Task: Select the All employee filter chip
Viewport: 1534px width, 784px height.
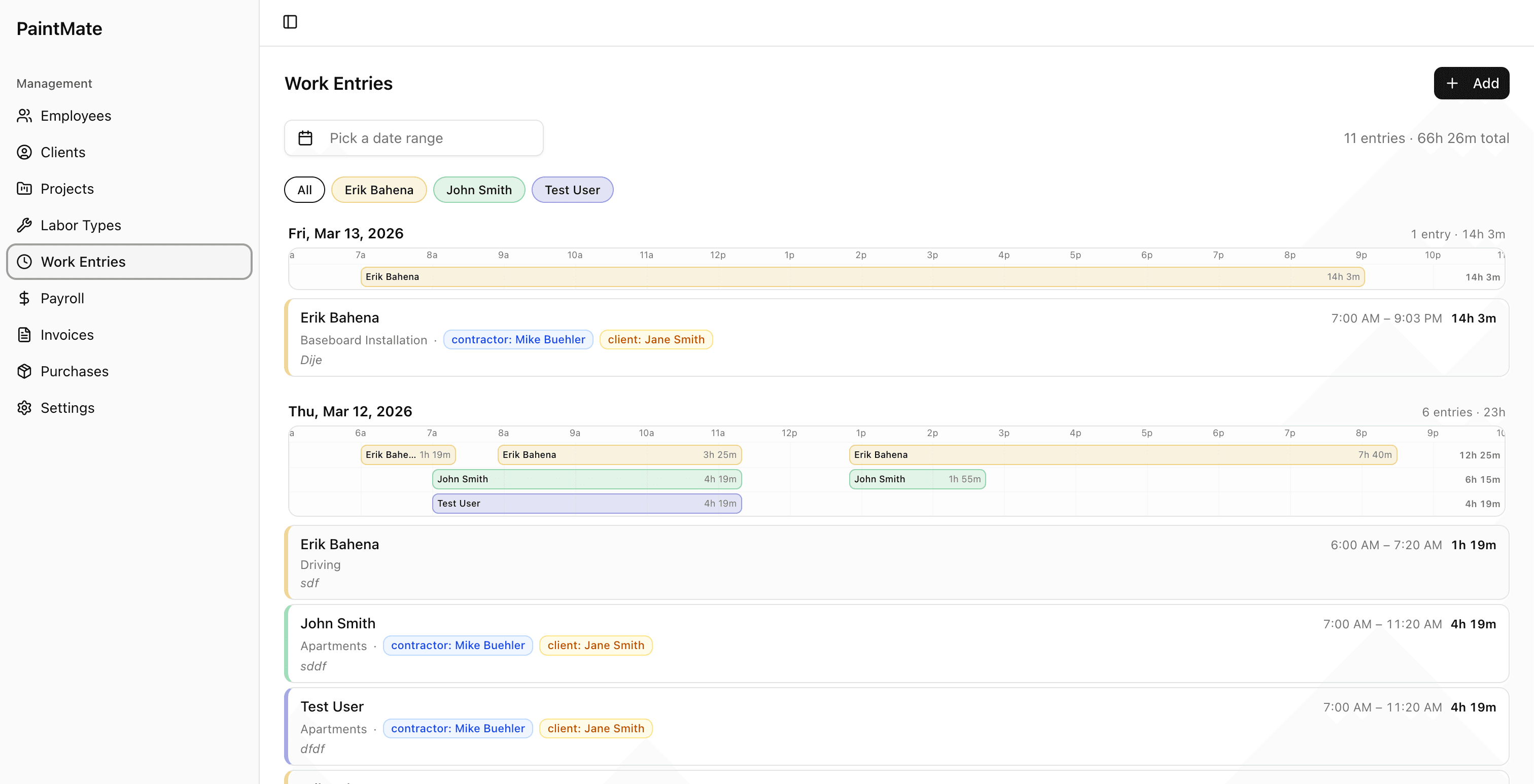Action: (304, 190)
